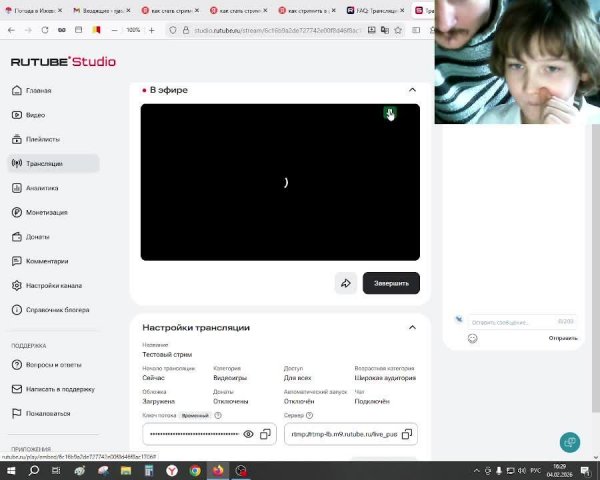Image resolution: width=600 pixels, height=480 pixels.
Task: Open Windows Start menu
Action: pyautogui.click(x=11, y=470)
